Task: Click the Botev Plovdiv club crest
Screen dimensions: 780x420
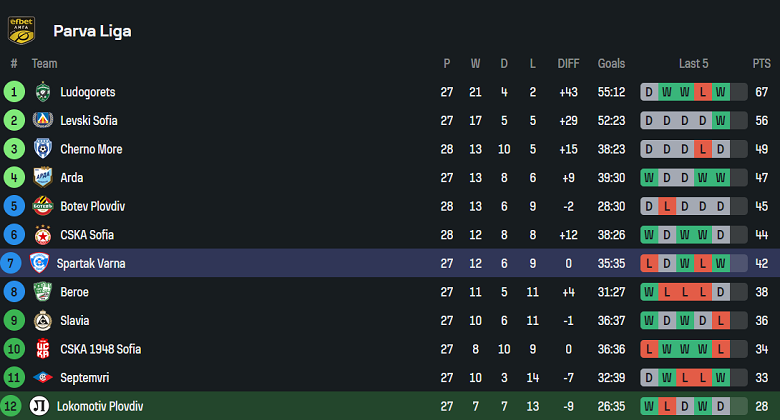Action: 42,207
